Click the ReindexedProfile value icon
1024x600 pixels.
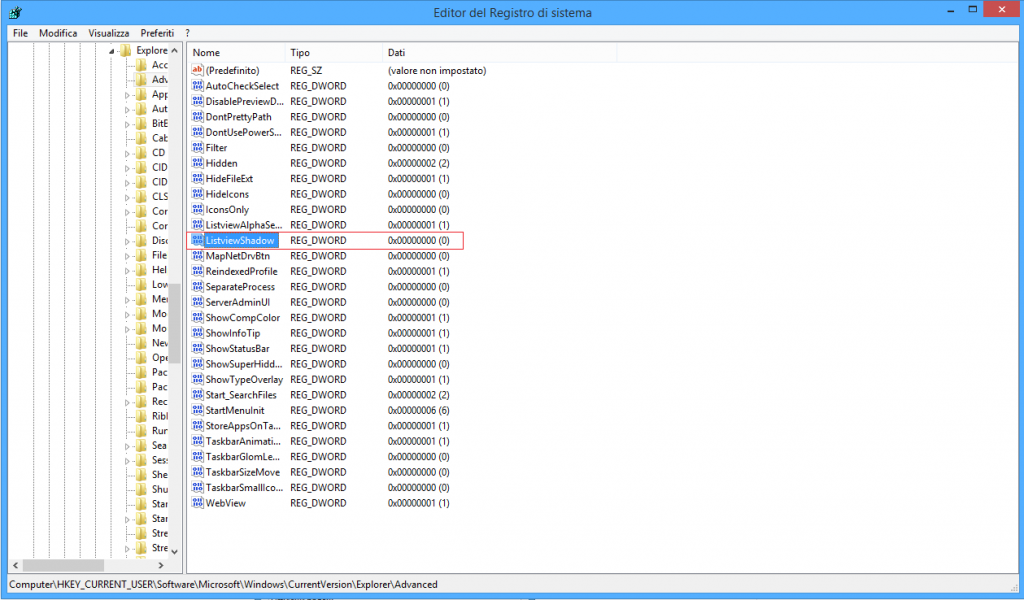click(x=197, y=271)
